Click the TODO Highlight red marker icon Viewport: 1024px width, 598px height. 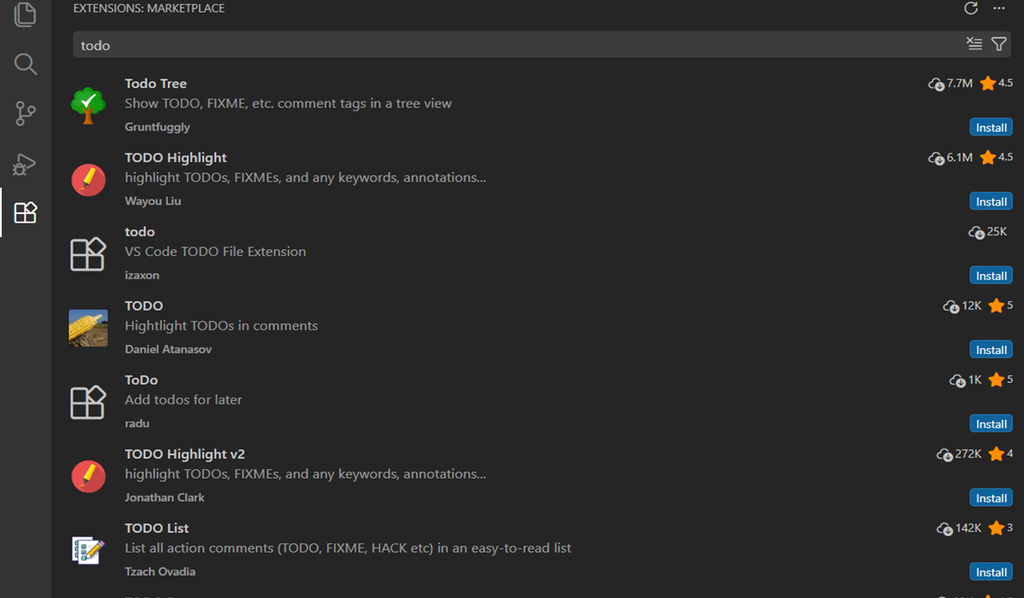tap(88, 180)
